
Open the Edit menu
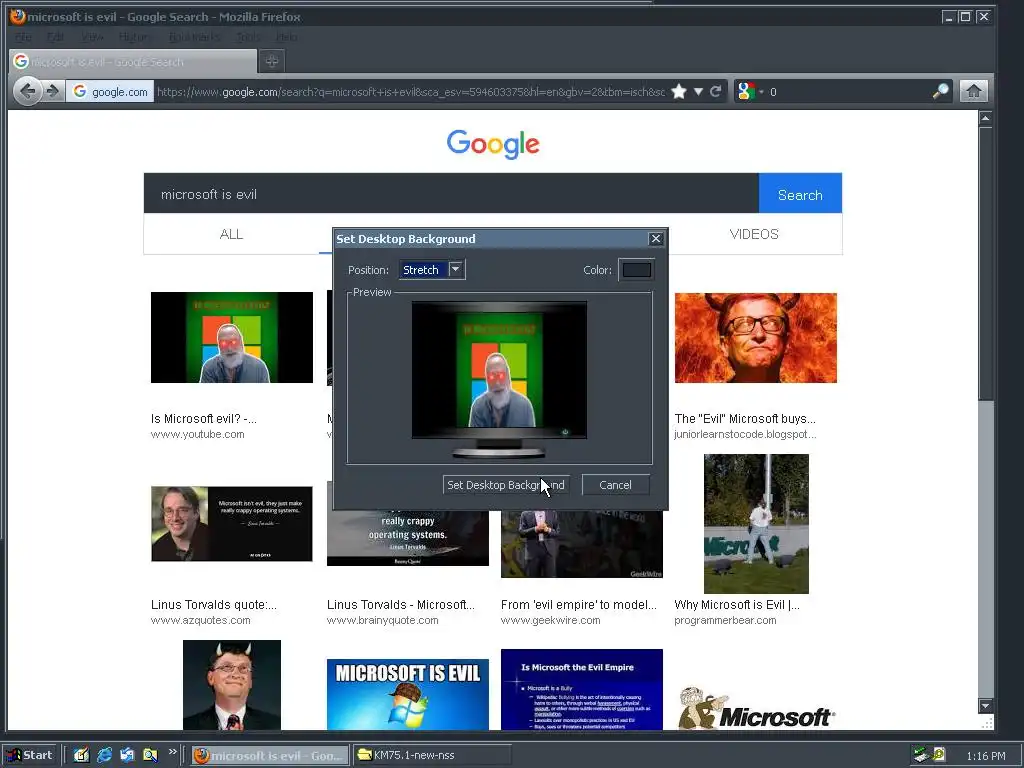pyautogui.click(x=56, y=37)
